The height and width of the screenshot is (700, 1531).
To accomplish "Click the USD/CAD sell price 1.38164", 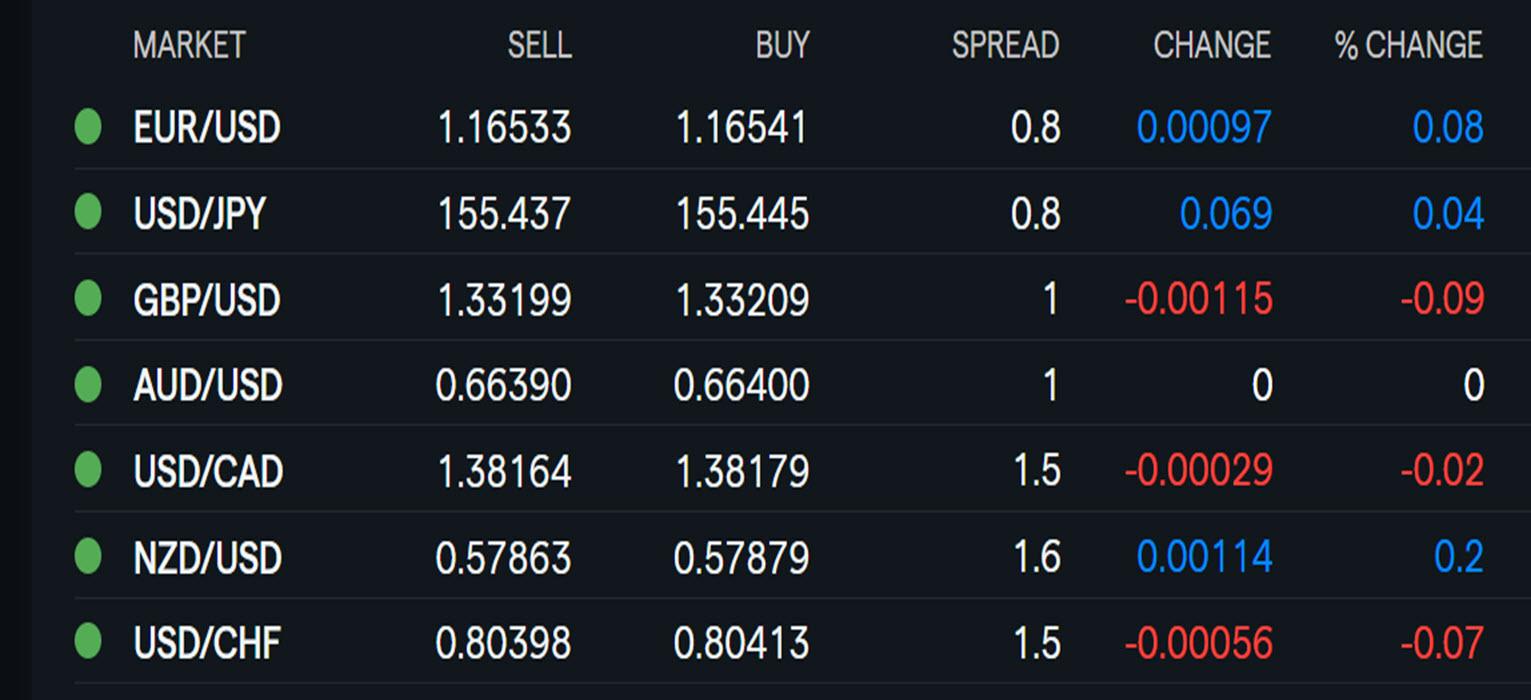I will pyautogui.click(x=505, y=471).
